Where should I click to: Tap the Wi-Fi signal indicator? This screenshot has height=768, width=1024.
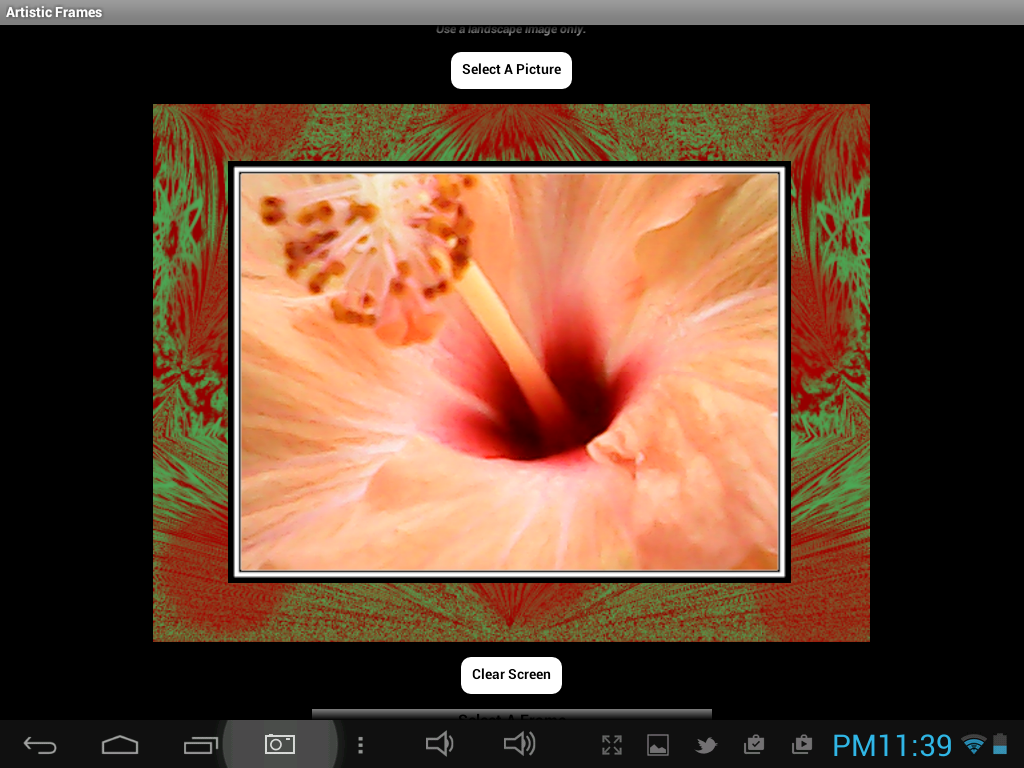tap(973, 745)
